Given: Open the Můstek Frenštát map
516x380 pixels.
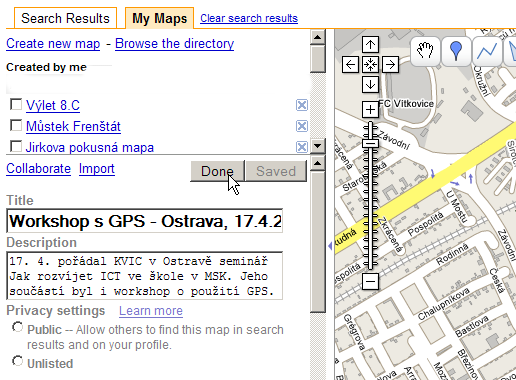Looking at the screenshot, I should [73, 127].
